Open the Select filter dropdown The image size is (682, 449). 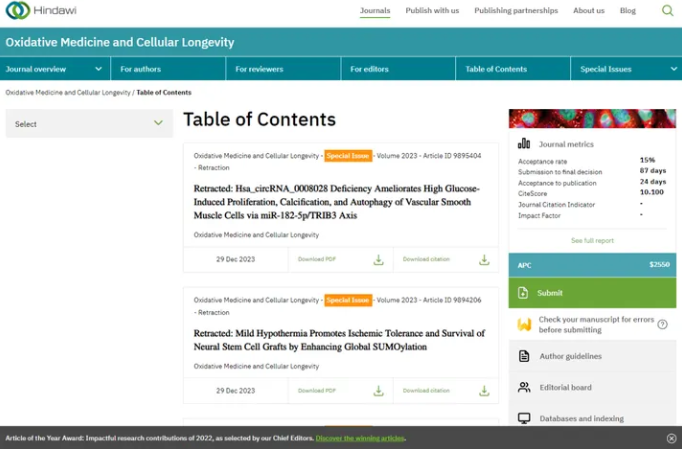tap(89, 124)
